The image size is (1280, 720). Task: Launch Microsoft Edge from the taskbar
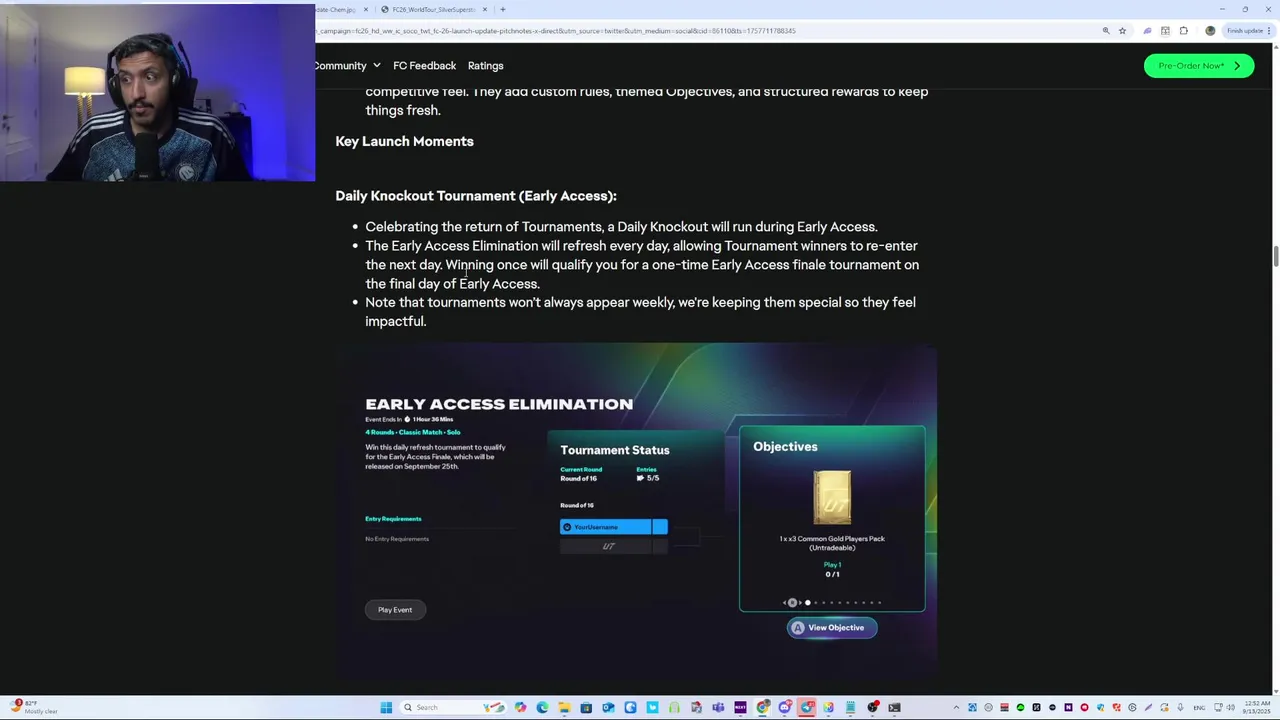click(542, 707)
